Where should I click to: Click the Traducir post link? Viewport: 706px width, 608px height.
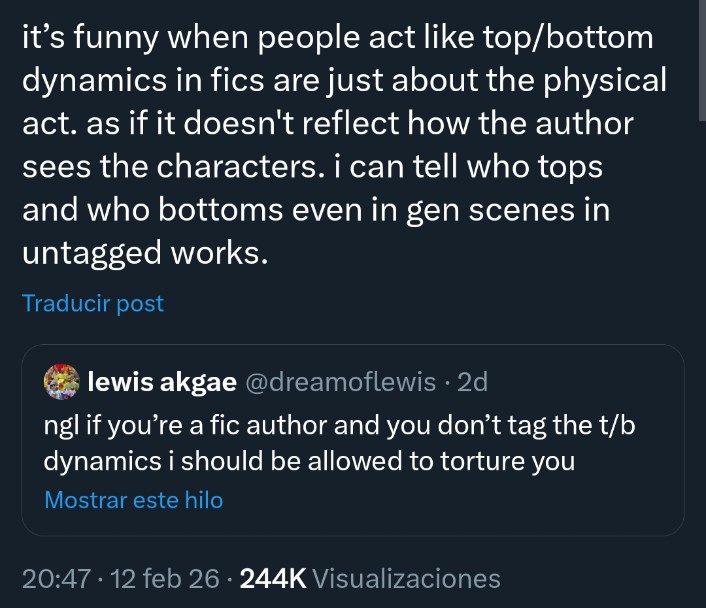click(92, 303)
